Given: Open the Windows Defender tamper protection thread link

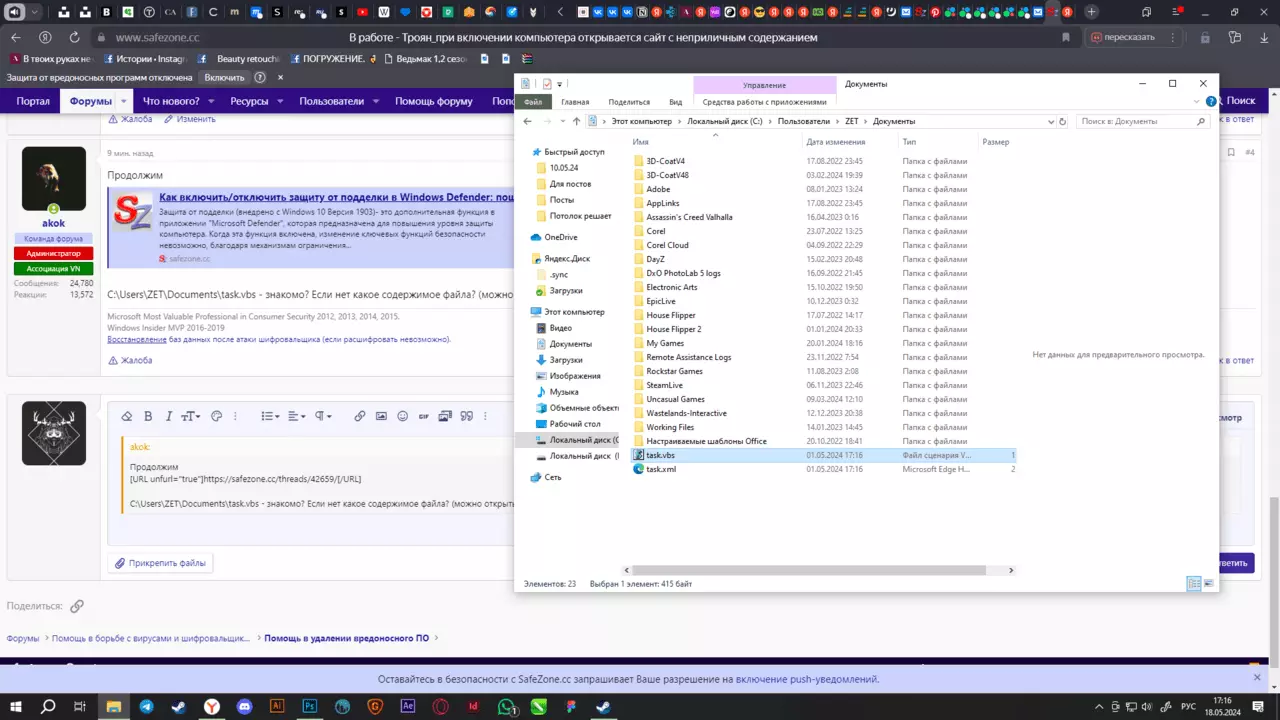Looking at the screenshot, I should click(x=336, y=198).
